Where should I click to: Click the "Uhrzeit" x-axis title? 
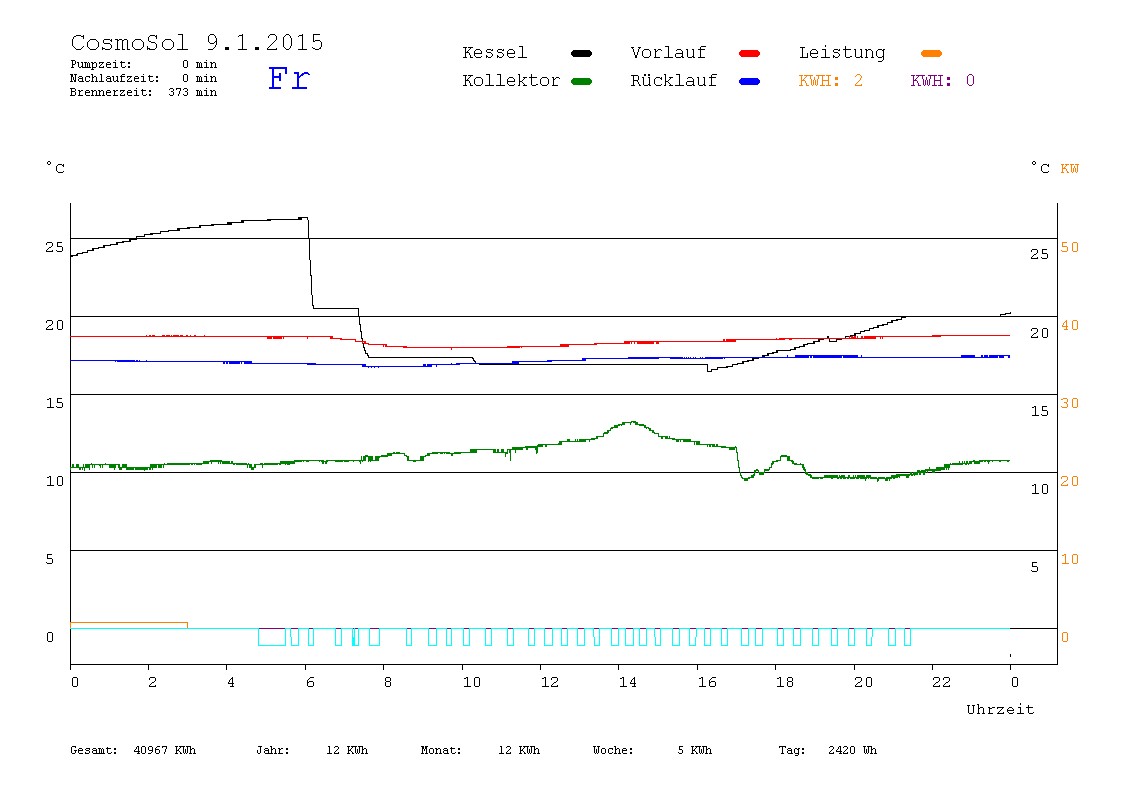coord(1000,709)
